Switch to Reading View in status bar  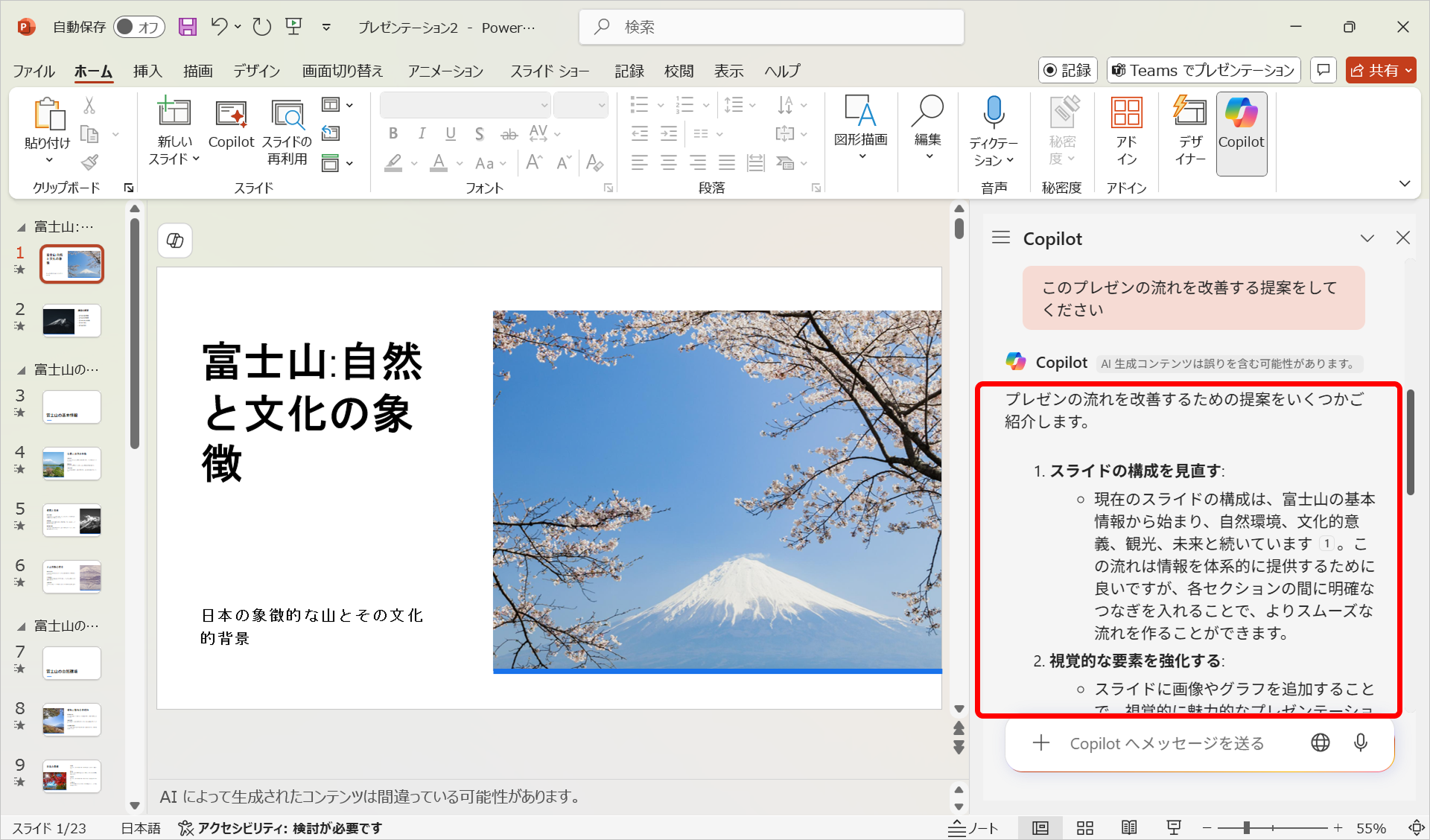click(1129, 828)
